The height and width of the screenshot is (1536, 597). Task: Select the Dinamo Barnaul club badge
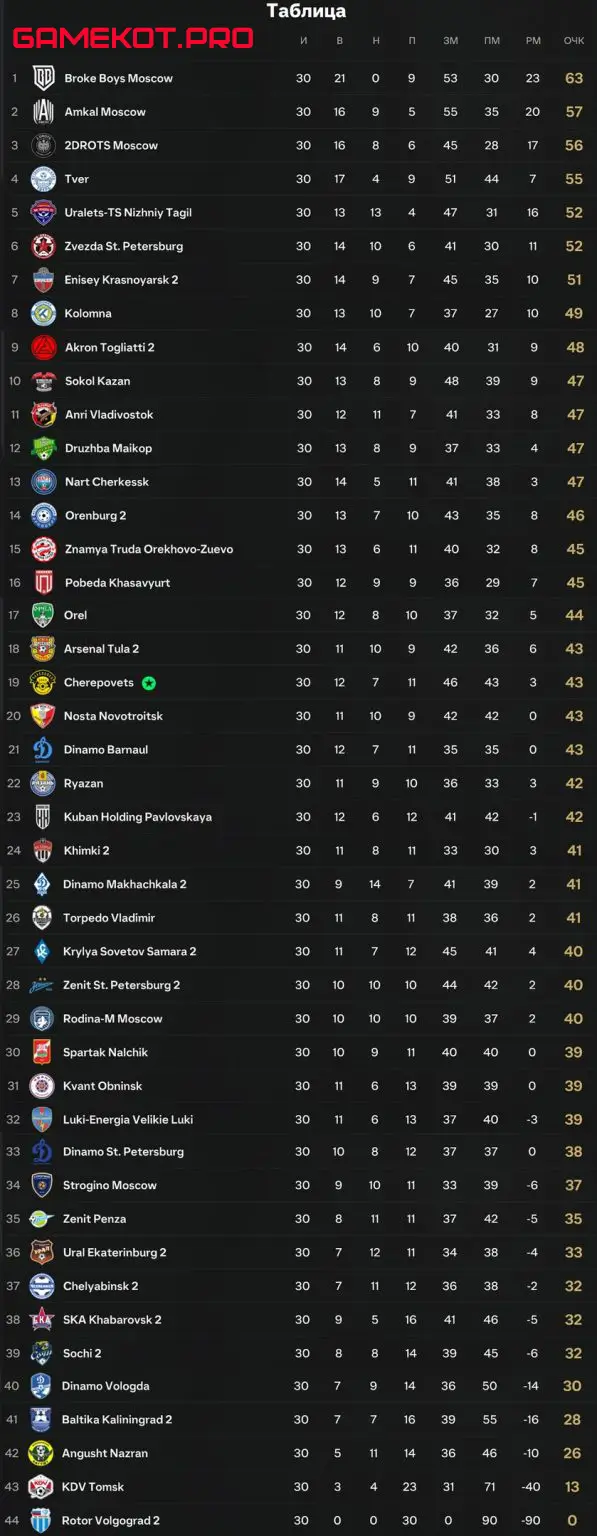43,750
